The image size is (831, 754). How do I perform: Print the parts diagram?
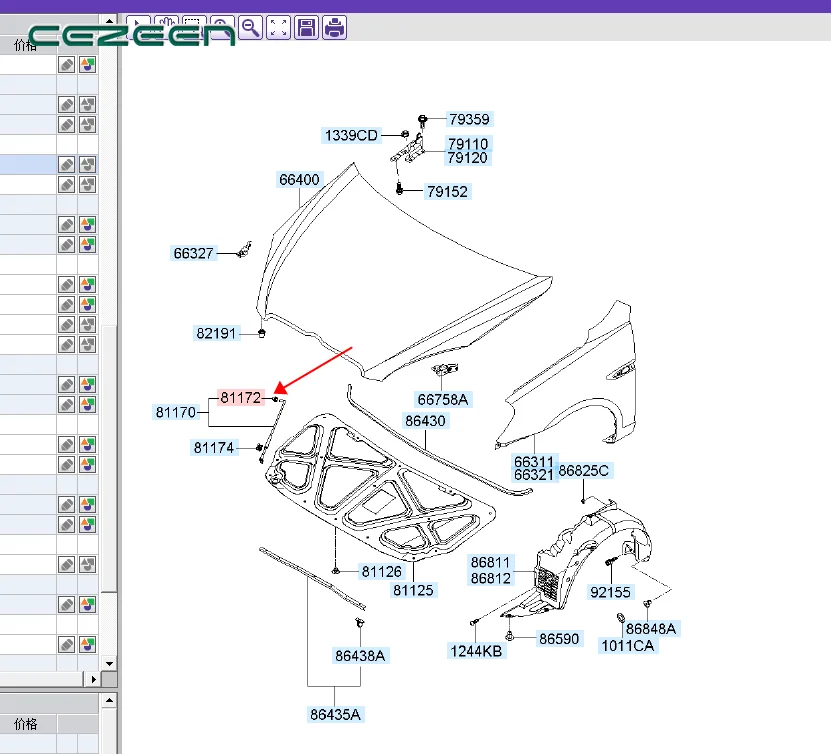335,27
